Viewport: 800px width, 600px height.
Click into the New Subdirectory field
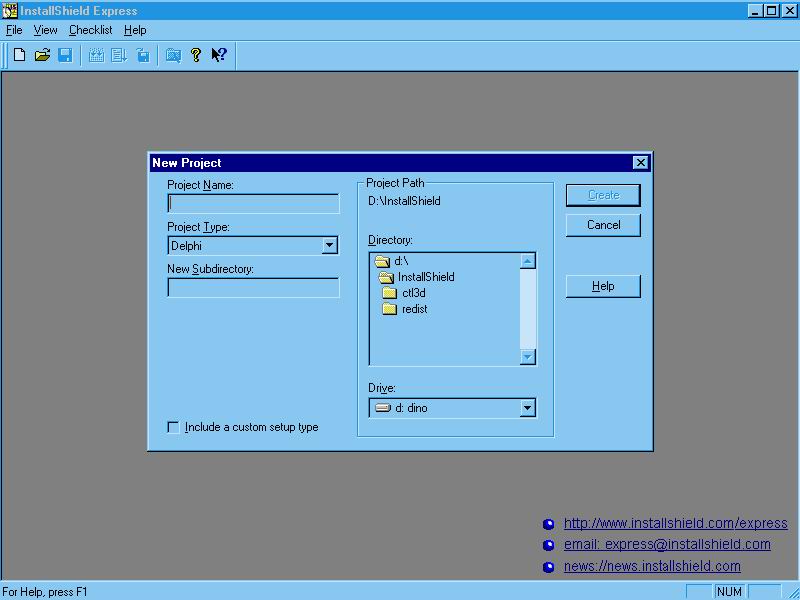click(254, 288)
